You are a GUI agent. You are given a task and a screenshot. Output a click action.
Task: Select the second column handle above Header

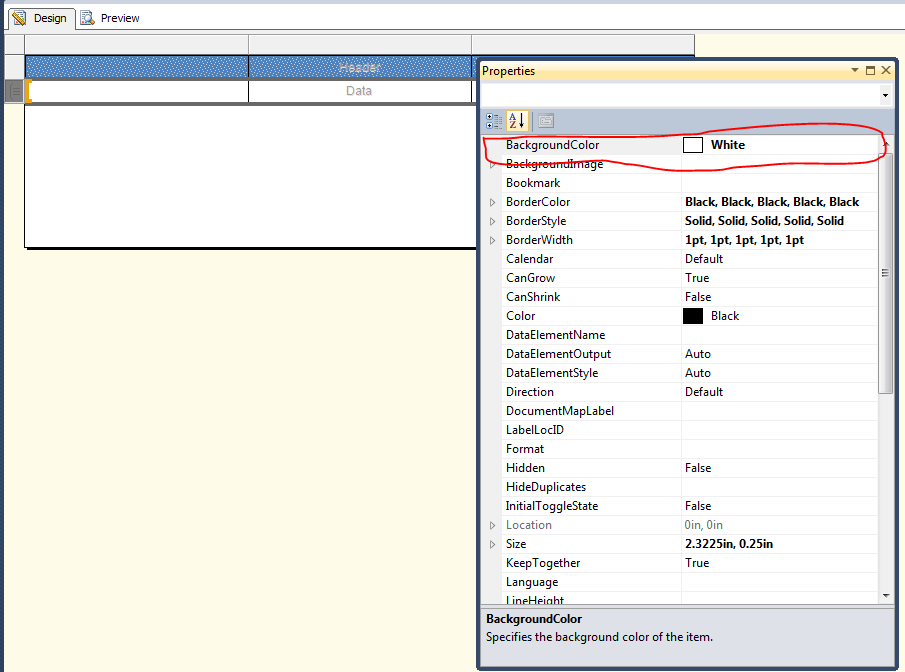(360, 44)
